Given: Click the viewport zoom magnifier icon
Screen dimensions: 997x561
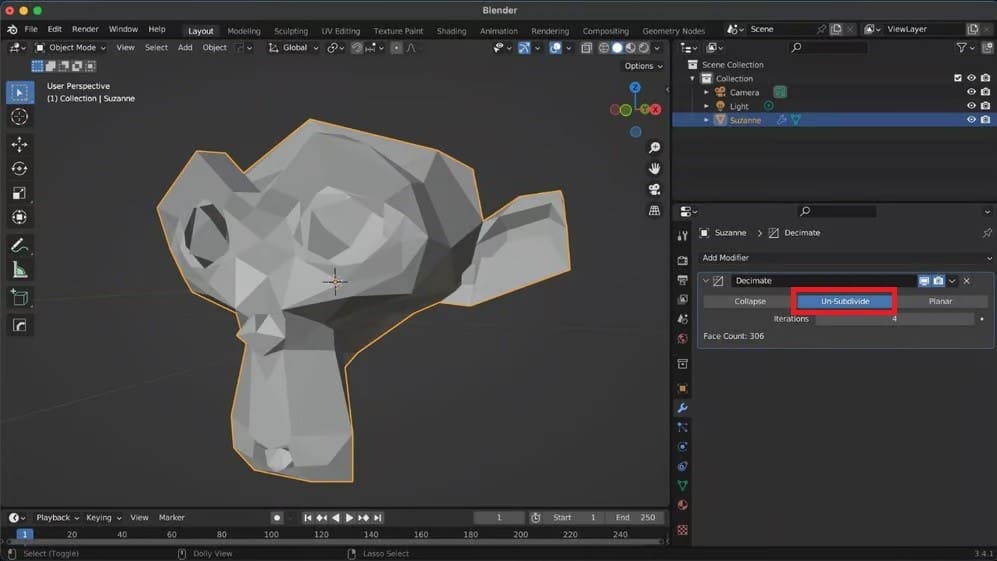Looking at the screenshot, I should pyautogui.click(x=654, y=148).
